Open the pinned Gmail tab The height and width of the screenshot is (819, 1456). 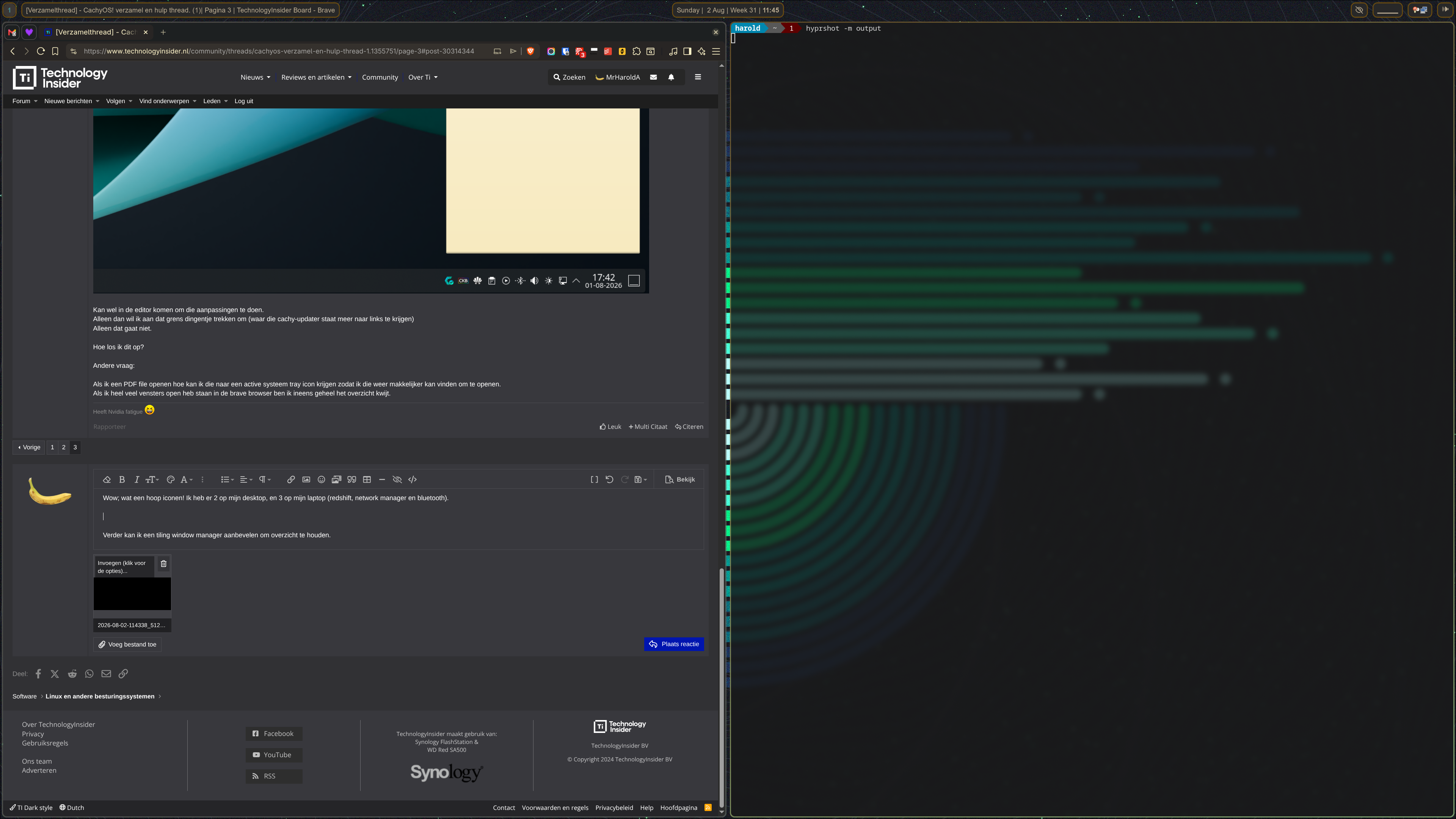click(x=13, y=32)
